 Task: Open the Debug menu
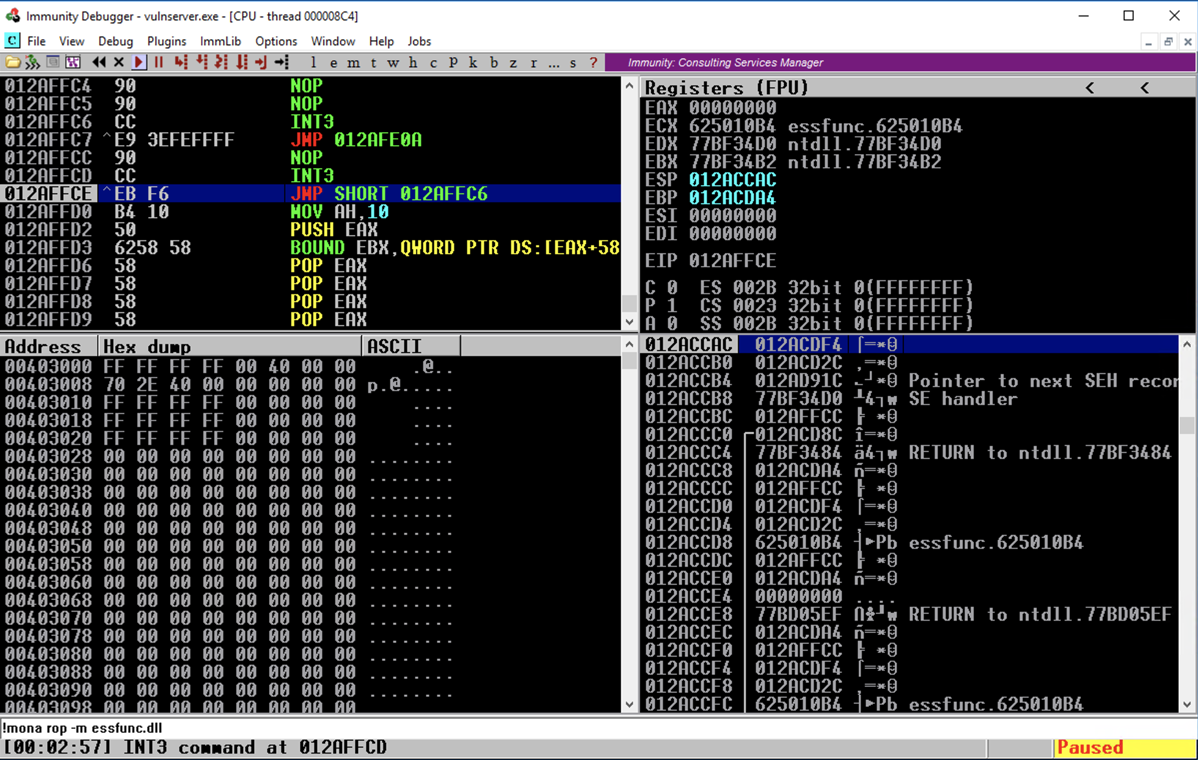pos(115,41)
